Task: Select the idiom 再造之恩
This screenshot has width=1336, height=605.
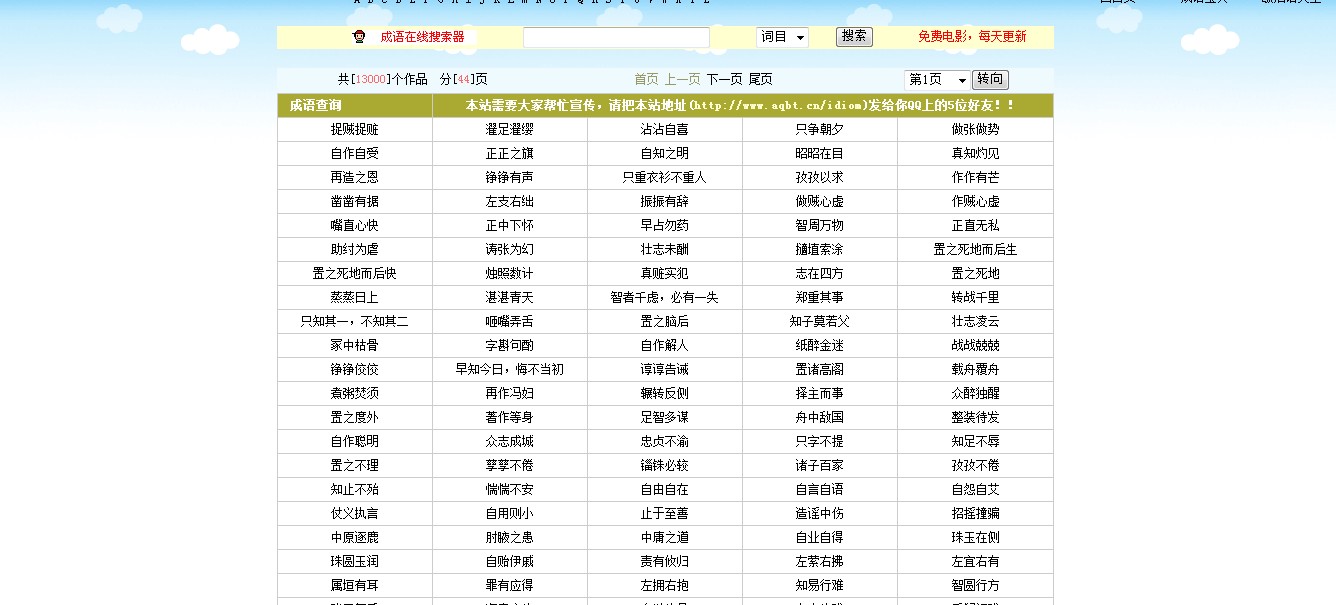Action: pyautogui.click(x=355, y=178)
